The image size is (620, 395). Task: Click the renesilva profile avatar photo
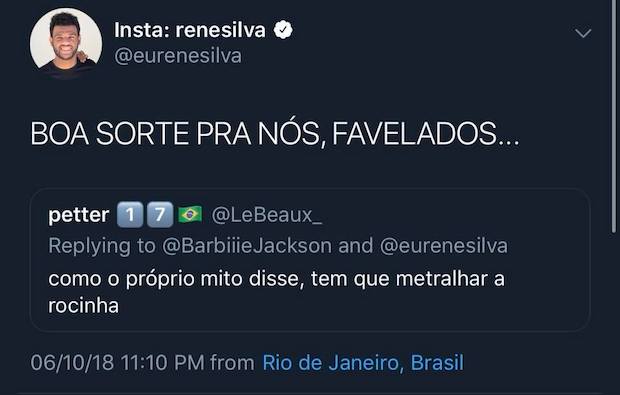pos(66,43)
